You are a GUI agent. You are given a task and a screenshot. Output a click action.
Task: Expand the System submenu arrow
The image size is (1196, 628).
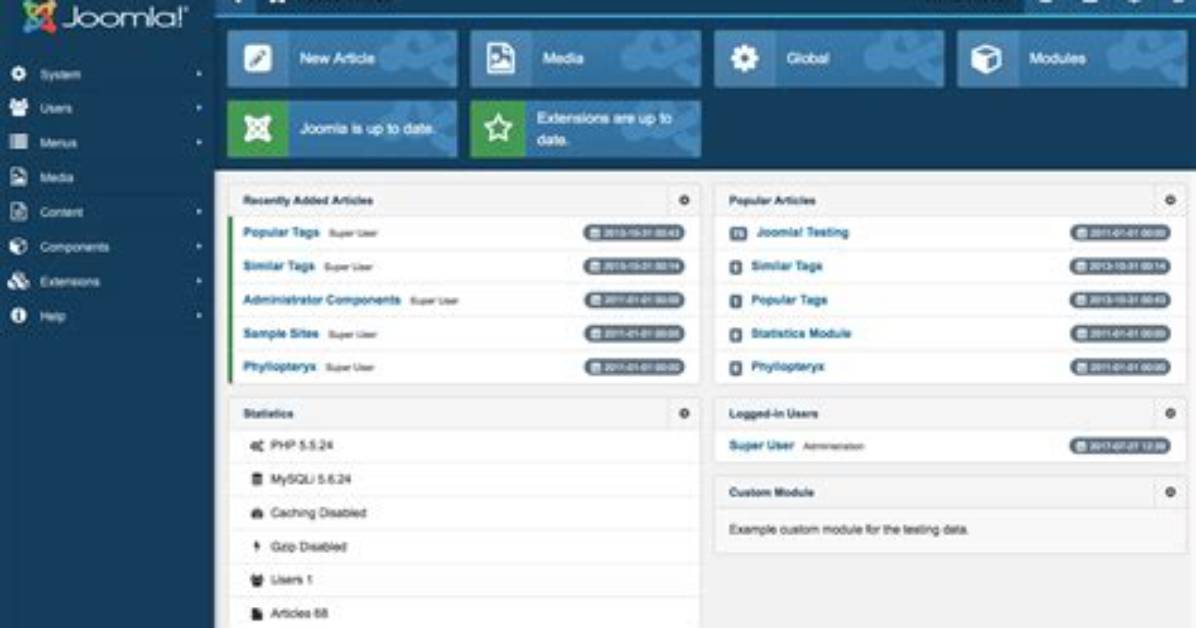[x=199, y=74]
